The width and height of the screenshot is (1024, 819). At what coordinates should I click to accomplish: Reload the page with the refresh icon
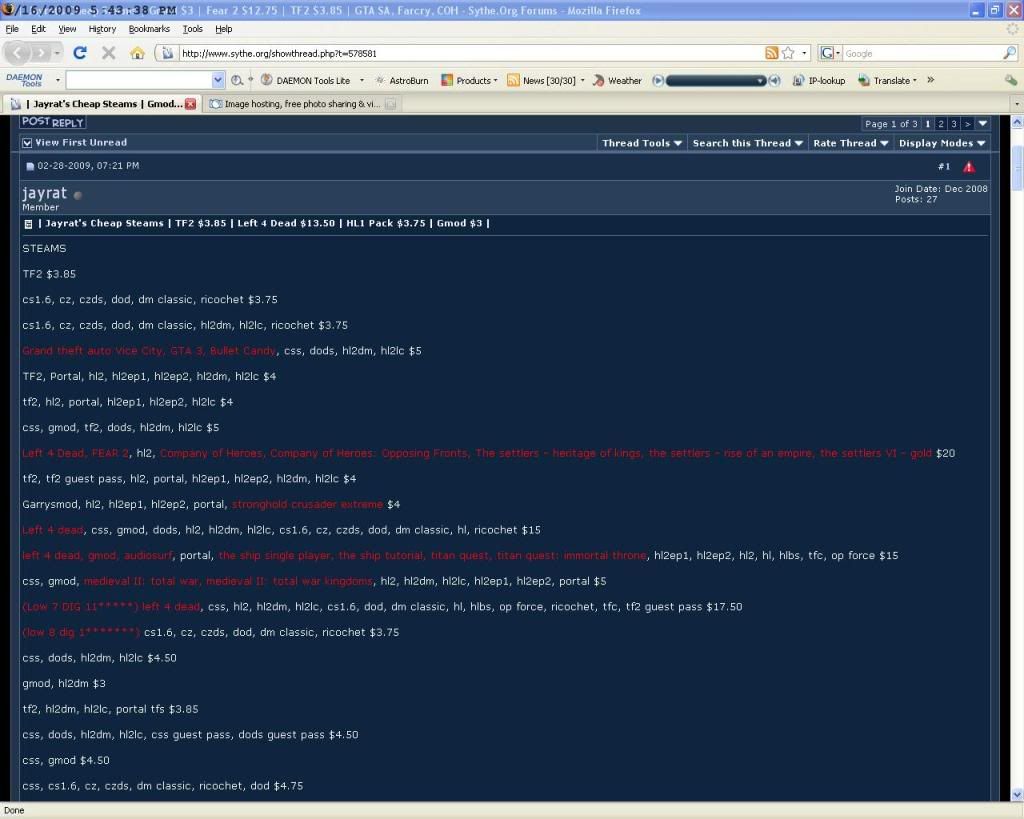pos(80,53)
